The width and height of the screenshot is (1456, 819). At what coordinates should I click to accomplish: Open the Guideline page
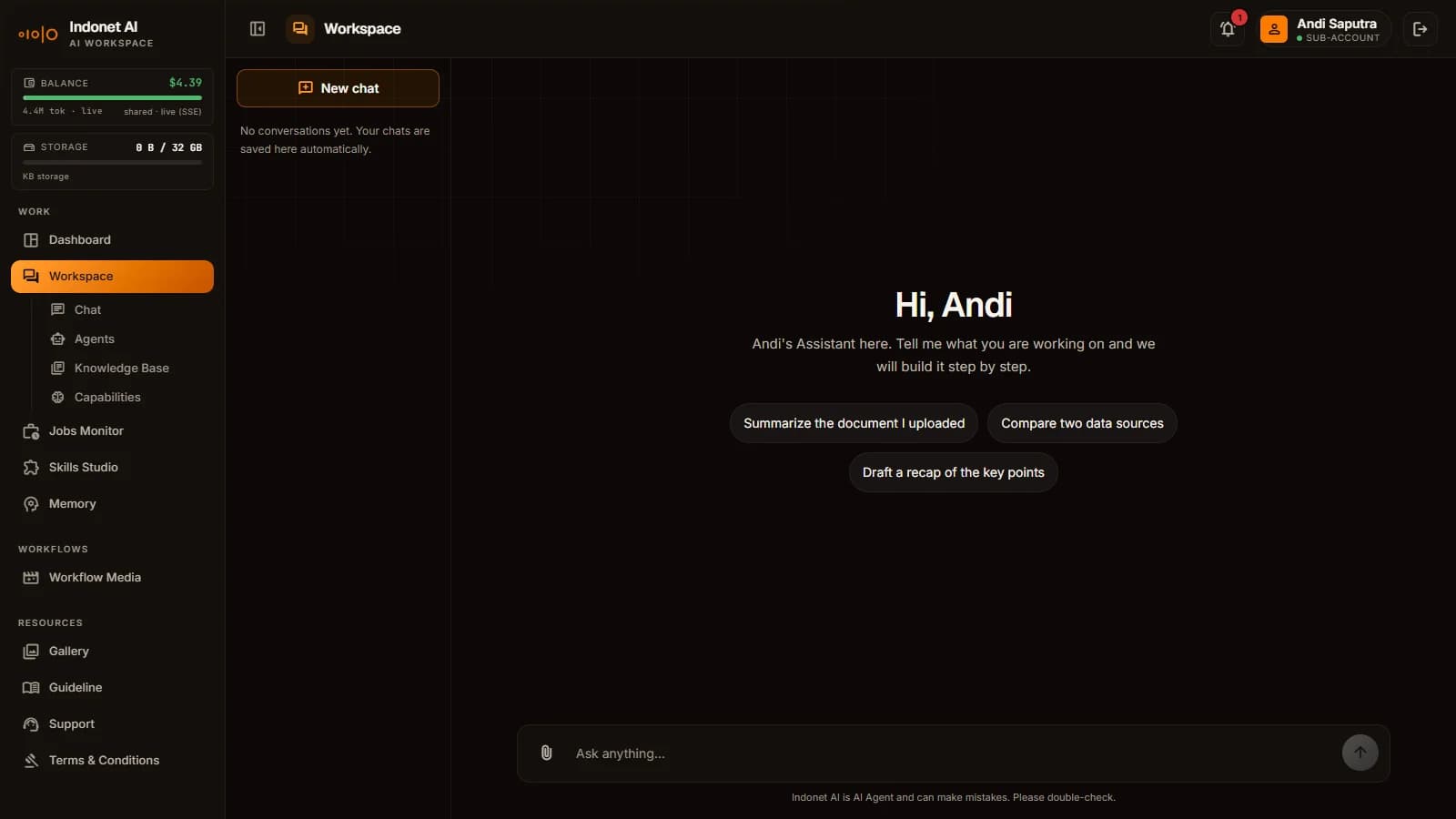(112, 688)
